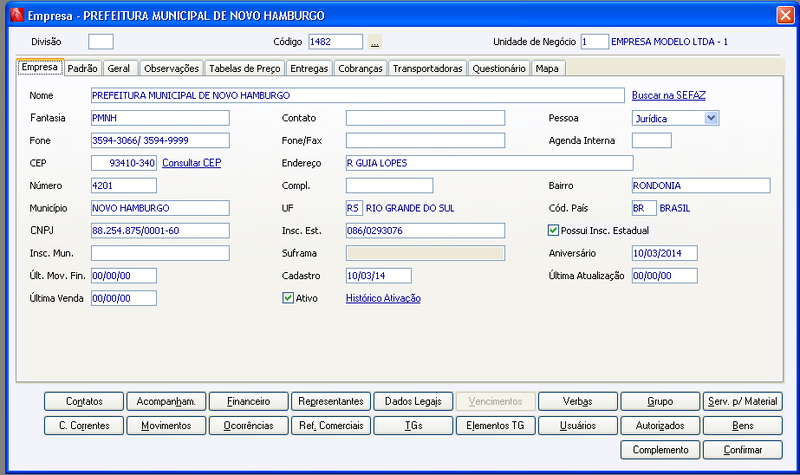Click the Agenda Interna field
This screenshot has width=800, height=475.
coord(652,140)
